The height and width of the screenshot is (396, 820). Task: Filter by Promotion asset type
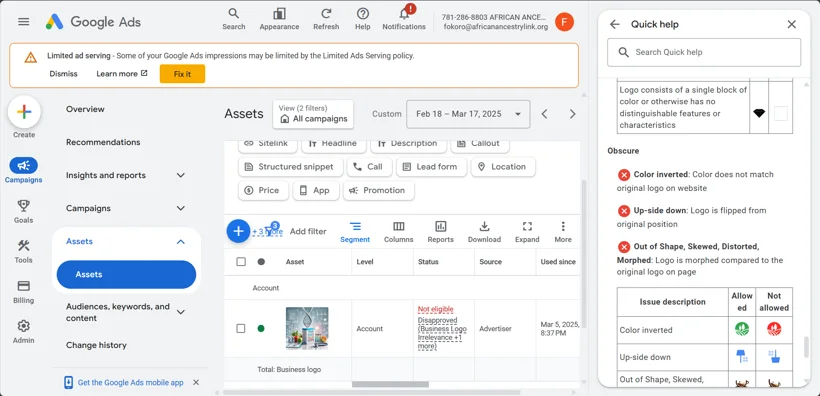pyautogui.click(x=379, y=190)
